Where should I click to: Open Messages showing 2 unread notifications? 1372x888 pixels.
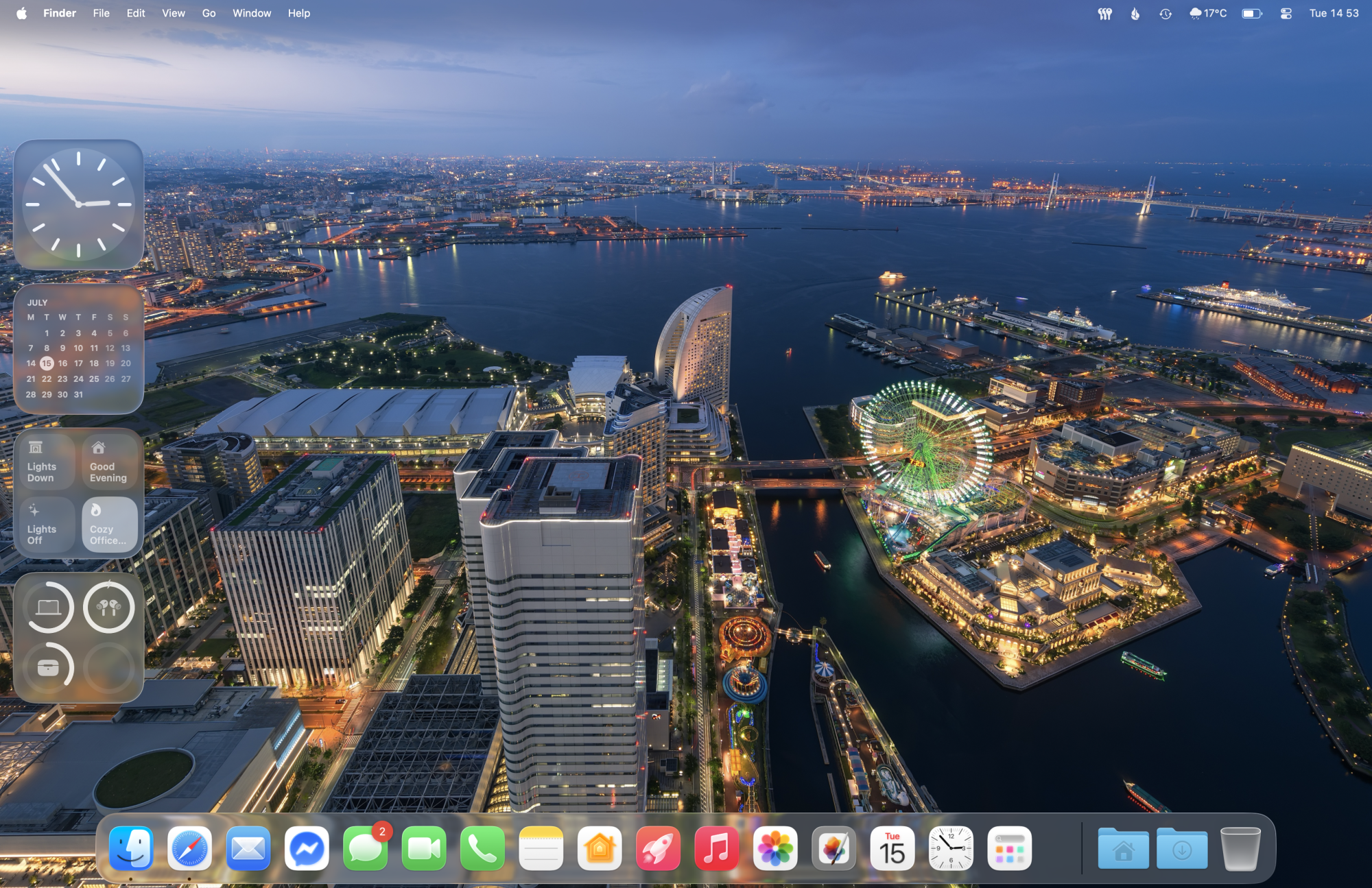[366, 848]
